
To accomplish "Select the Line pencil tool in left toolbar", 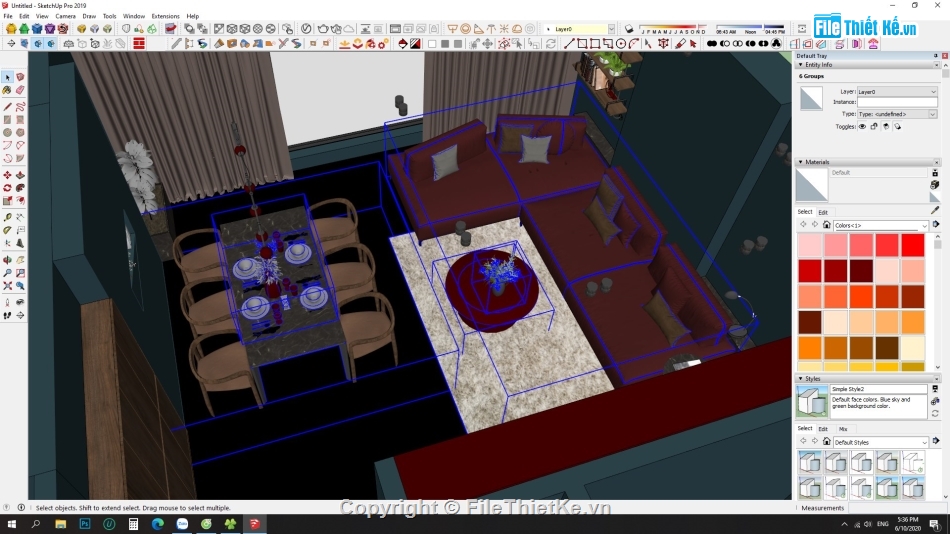I will [7, 107].
